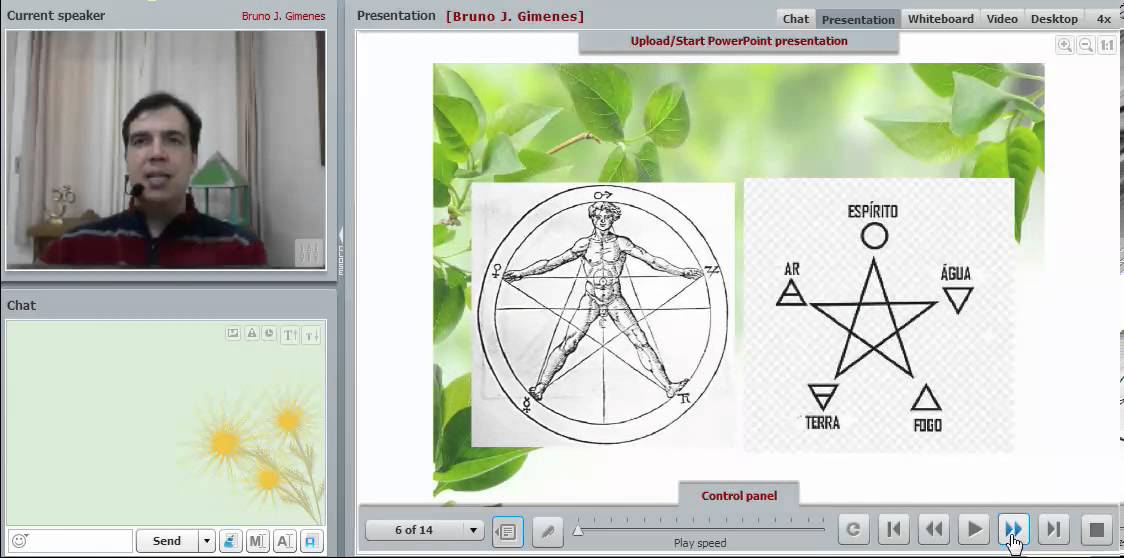Click the ÁGUA label on the slide
The height and width of the screenshot is (558, 1124).
pos(956,274)
